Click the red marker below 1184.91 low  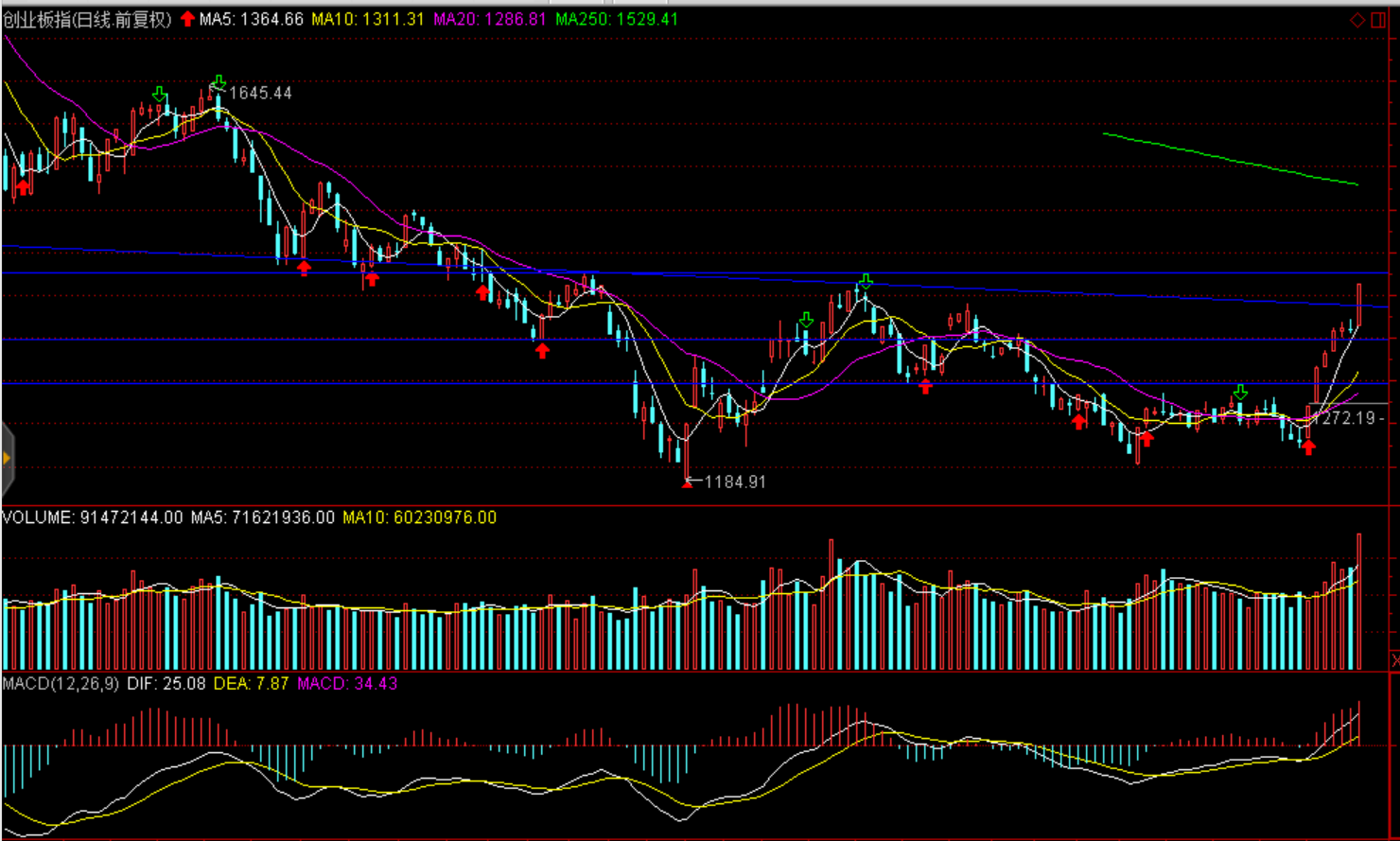click(687, 483)
